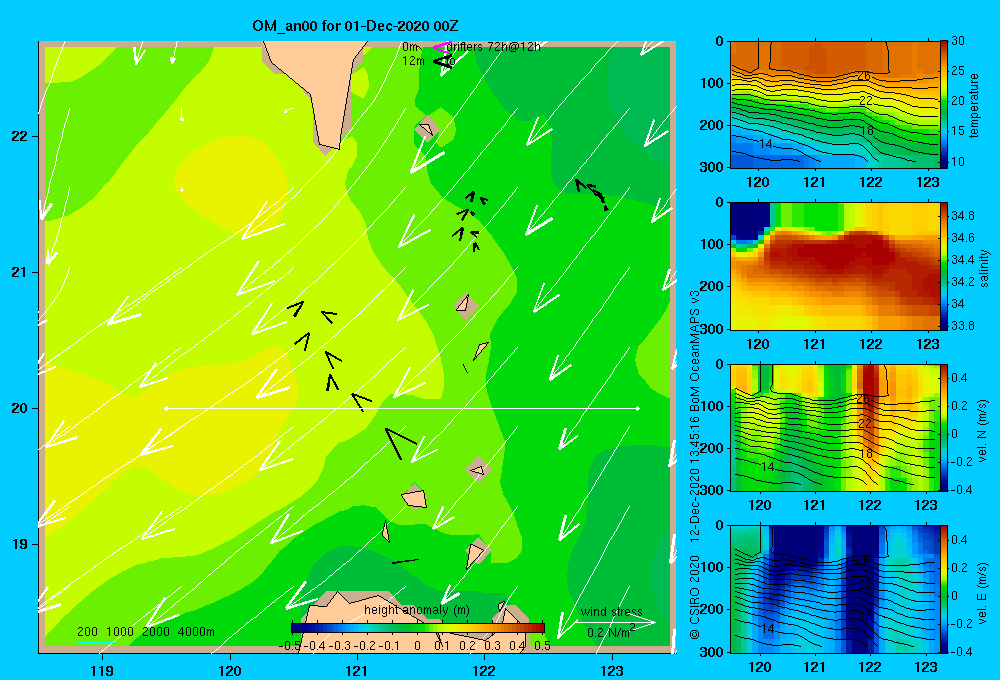This screenshot has height=680, width=1000.
Task: Click the small island near 22N east of Taiwan
Action: pyautogui.click(x=427, y=129)
